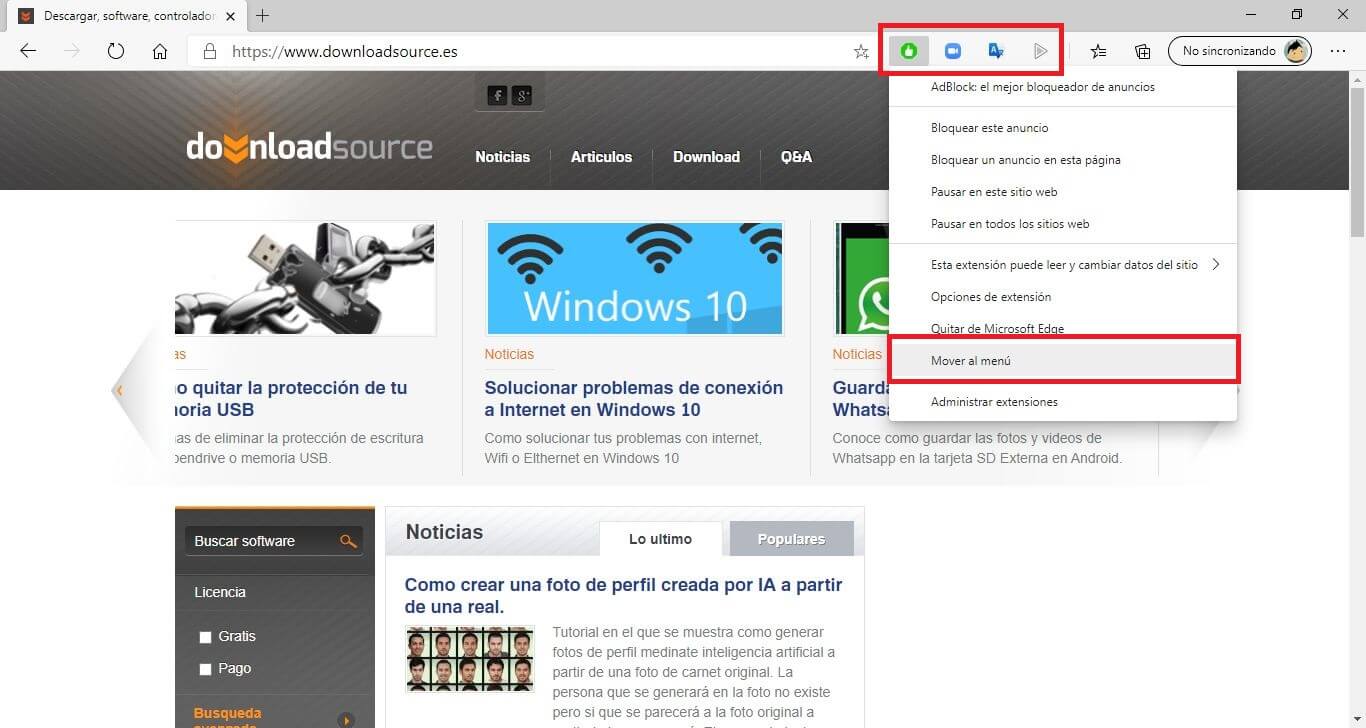1366x728 pixels.
Task: Click the translator extension icon
Action: (x=996, y=51)
